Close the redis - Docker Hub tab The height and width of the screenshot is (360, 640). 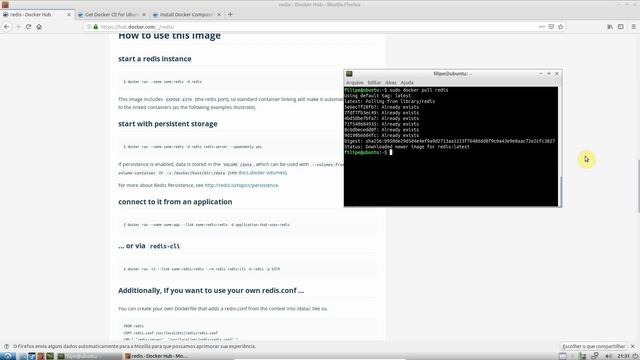(69, 14)
